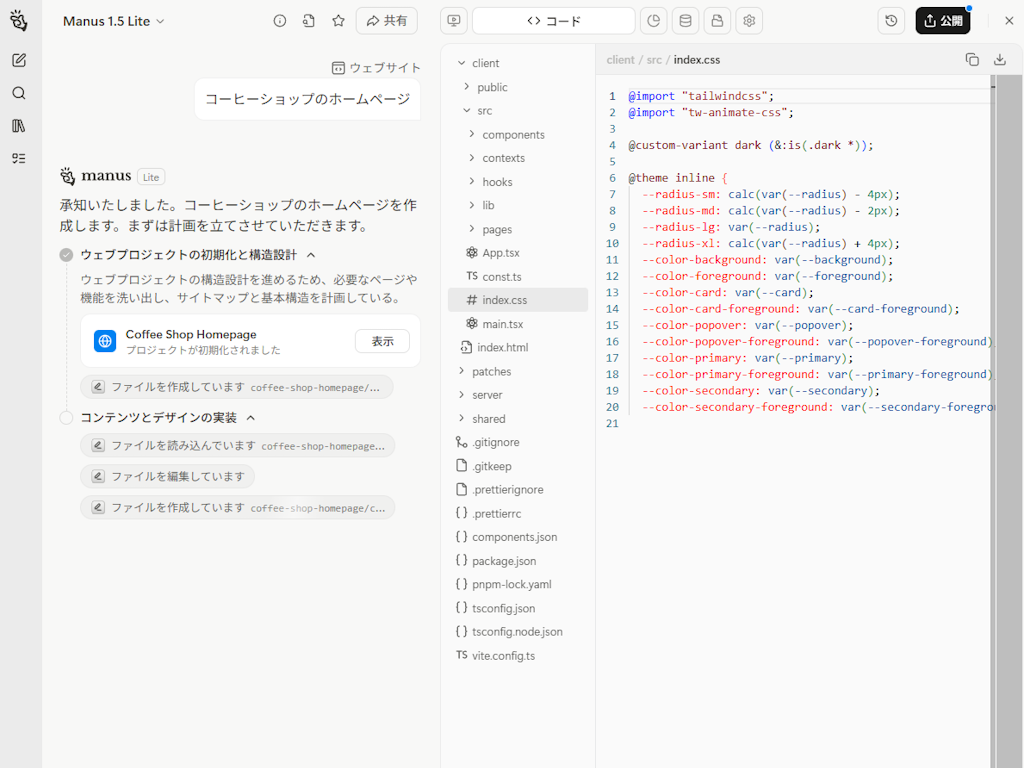Screen dimensions: 1024x768
Task: Open file info with the circled-i icon
Action: tap(279, 19)
